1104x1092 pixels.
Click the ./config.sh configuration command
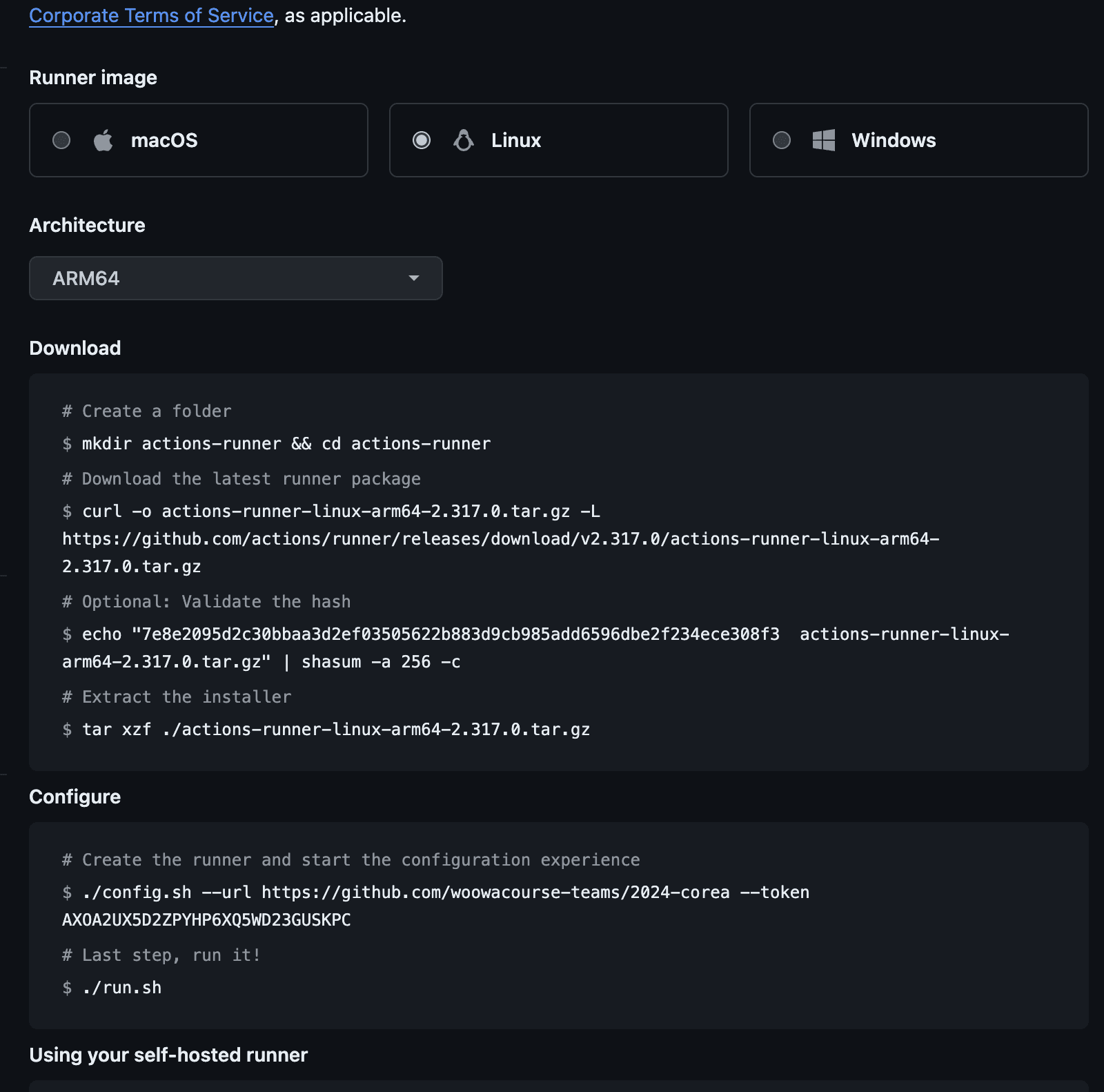[x=445, y=893]
